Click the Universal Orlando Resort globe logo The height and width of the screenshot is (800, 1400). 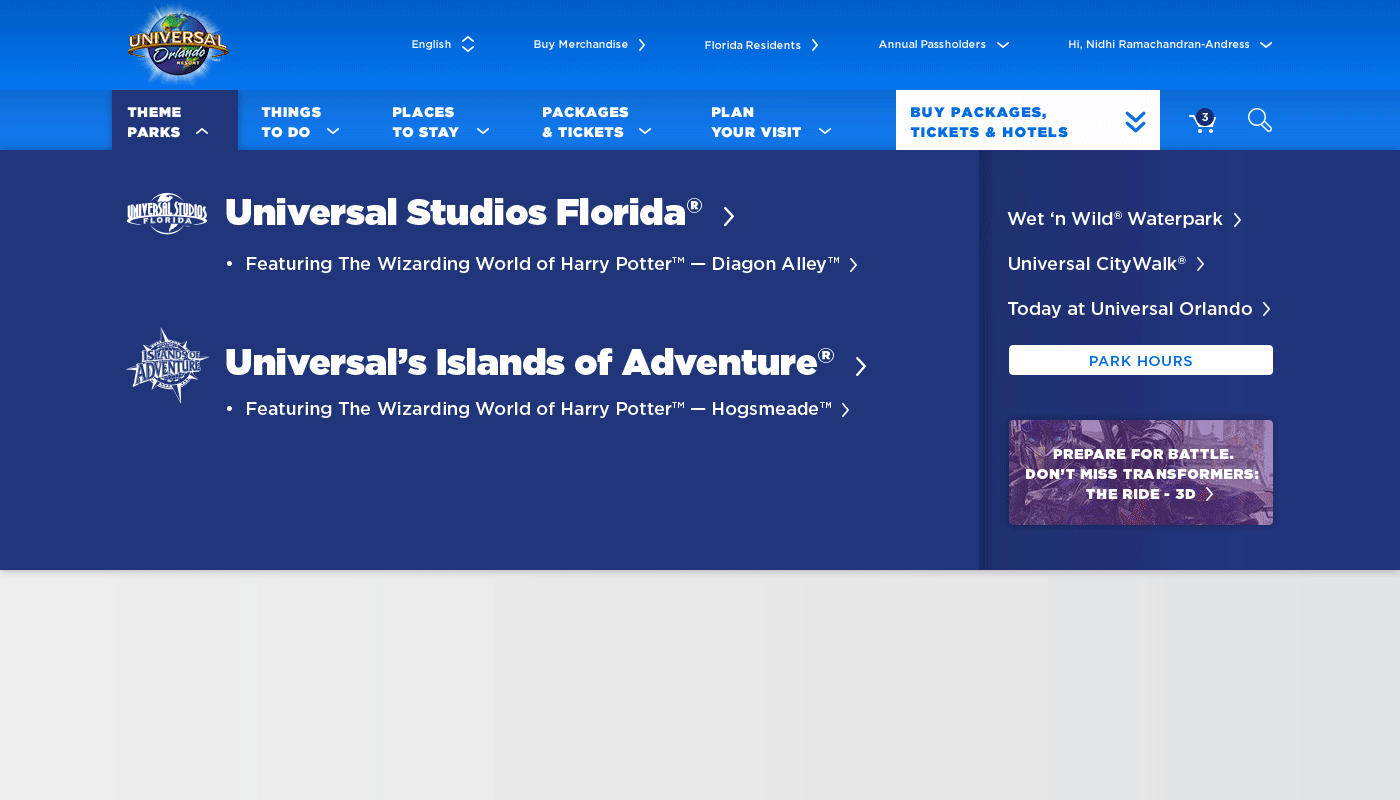coord(178,46)
